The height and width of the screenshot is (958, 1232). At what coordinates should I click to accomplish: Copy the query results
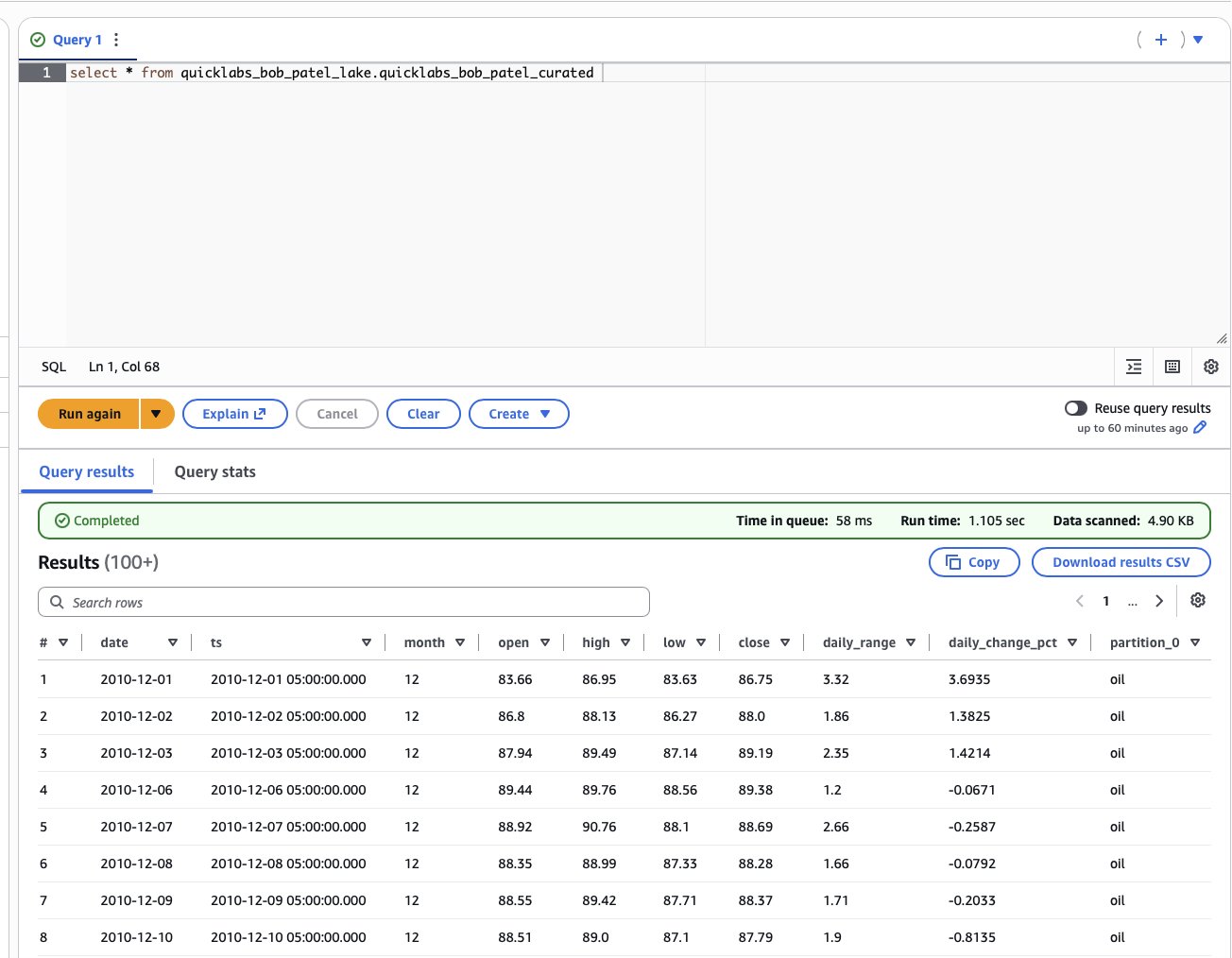pyautogui.click(x=974, y=562)
